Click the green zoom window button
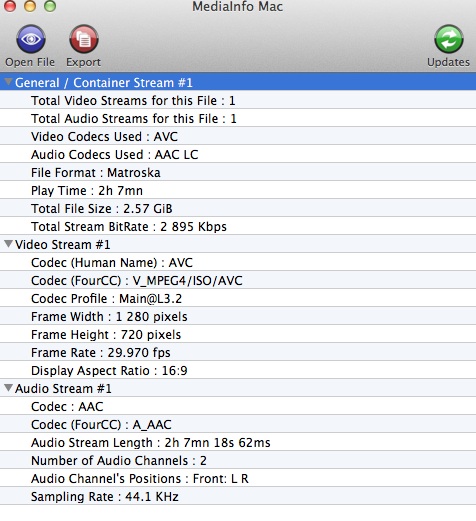Image resolution: width=476 pixels, height=521 pixels. [50, 6]
